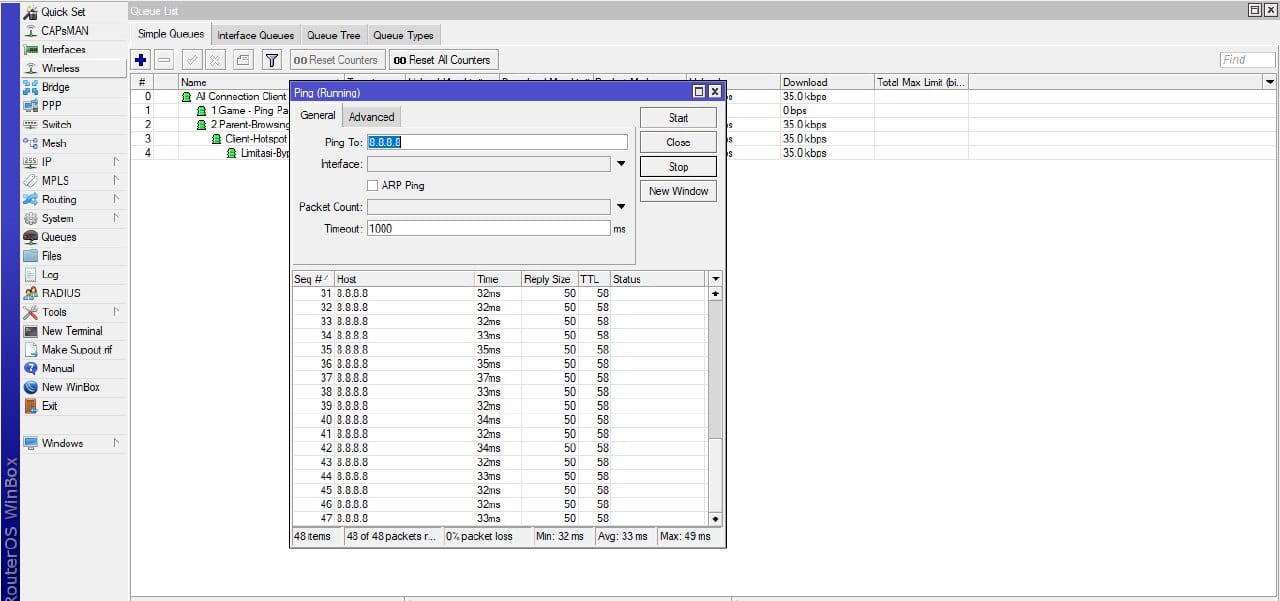Click the Reset Counters button
Image resolution: width=1280 pixels, height=601 pixels.
[x=336, y=60]
